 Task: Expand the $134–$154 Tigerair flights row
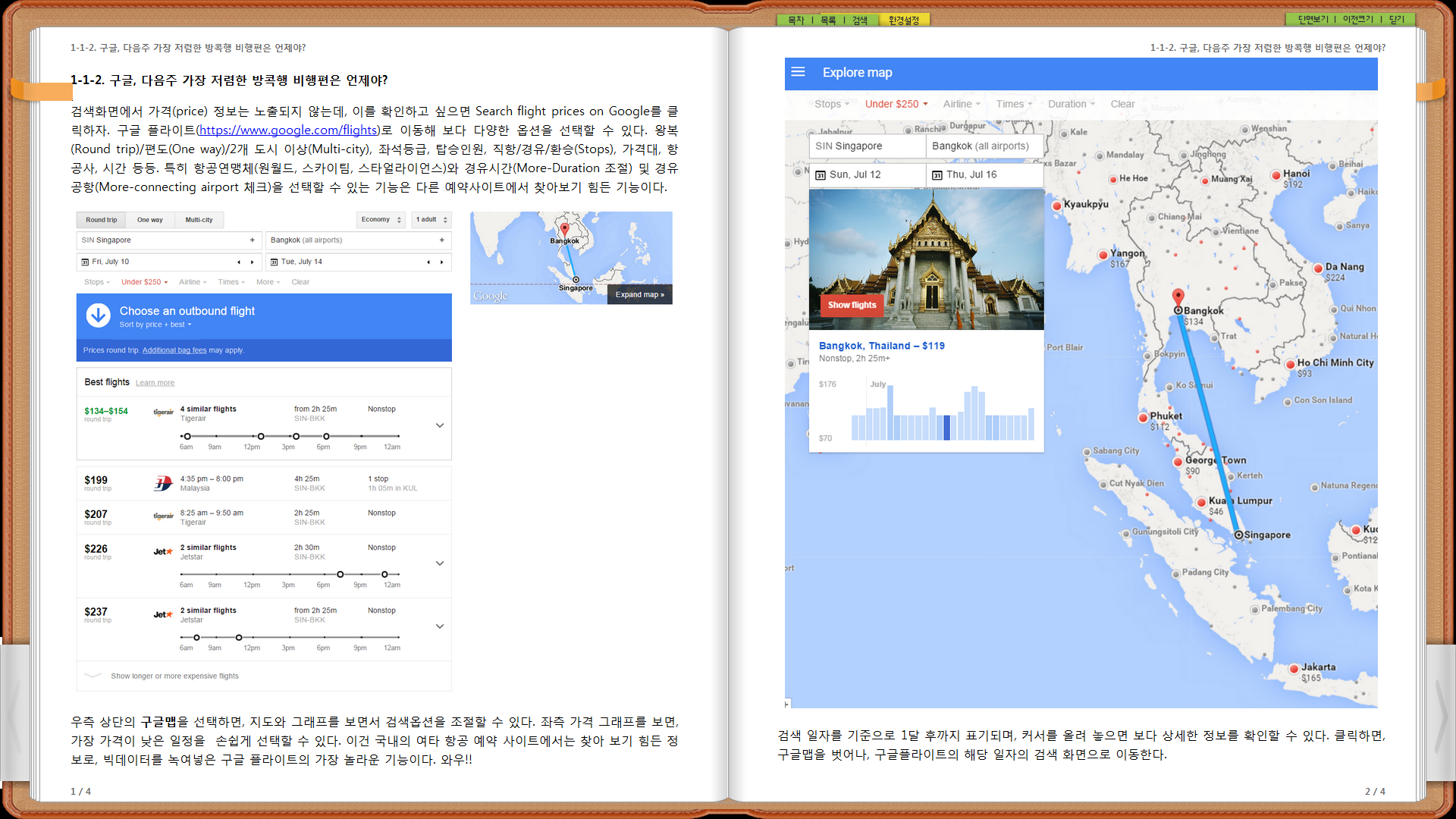[440, 425]
